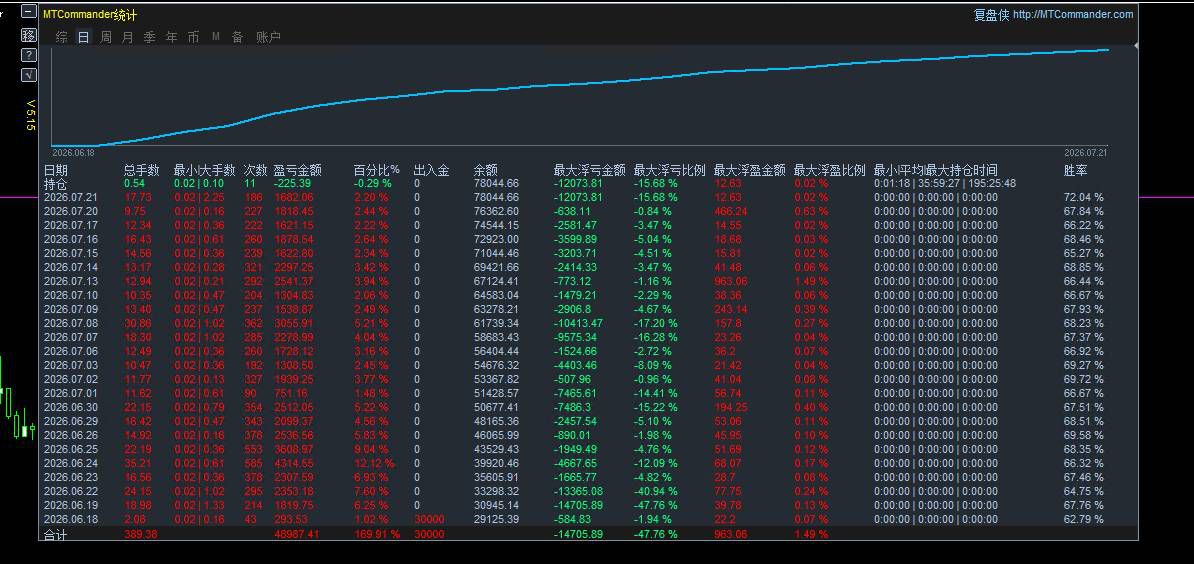The width and height of the screenshot is (1194, 564).
Task: Click the 胜率 win rate column header
Action: (x=1075, y=170)
